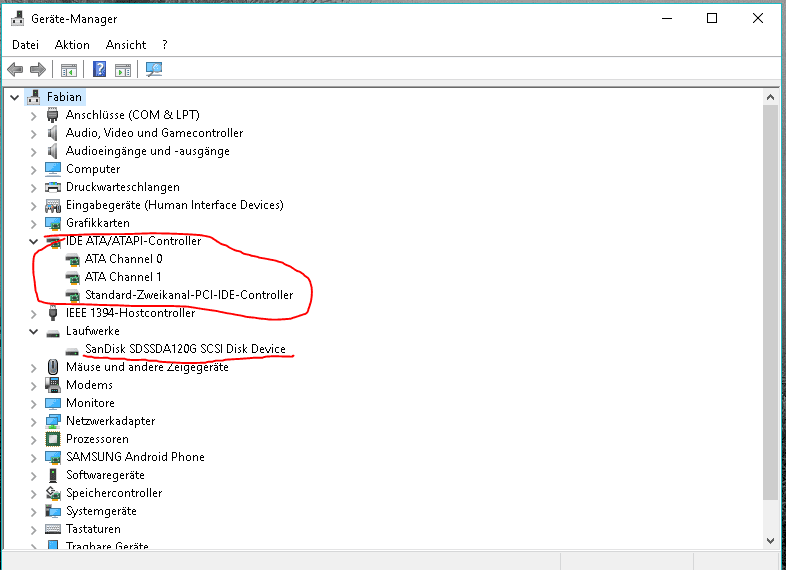Open the Datei menu
Screen dimensions: 786x570
pyautogui.click(x=26, y=45)
